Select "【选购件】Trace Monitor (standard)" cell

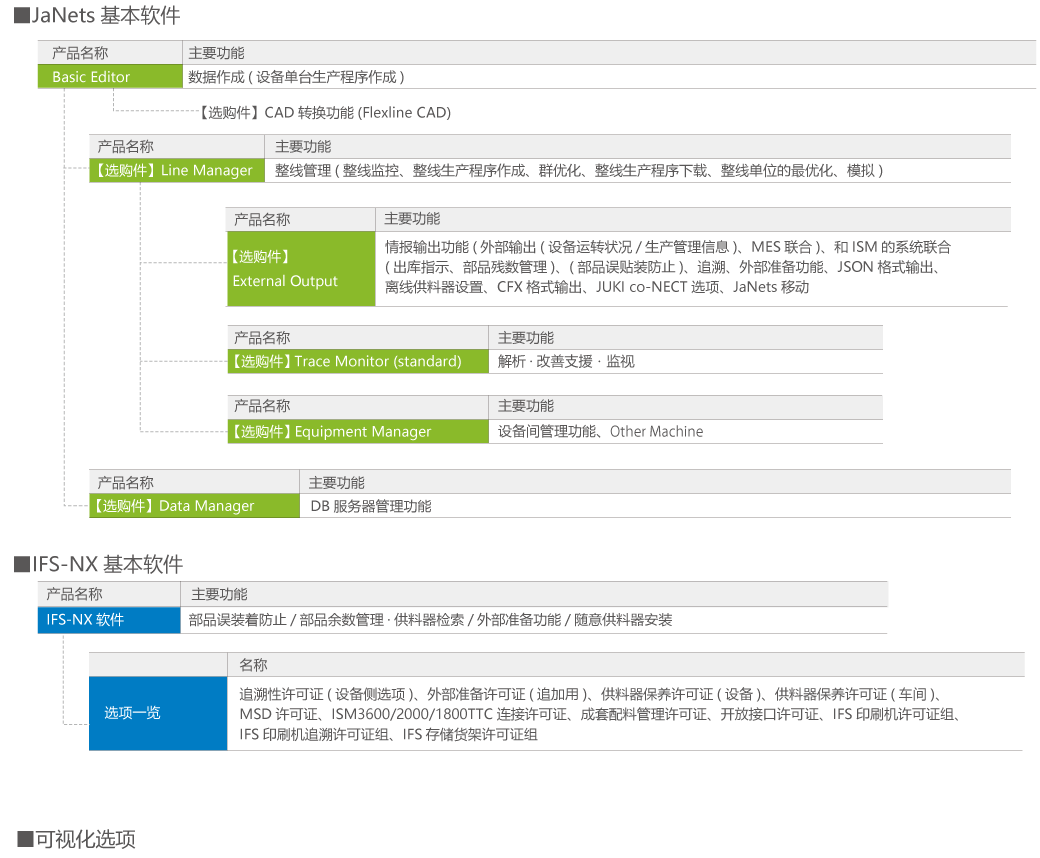click(358, 361)
